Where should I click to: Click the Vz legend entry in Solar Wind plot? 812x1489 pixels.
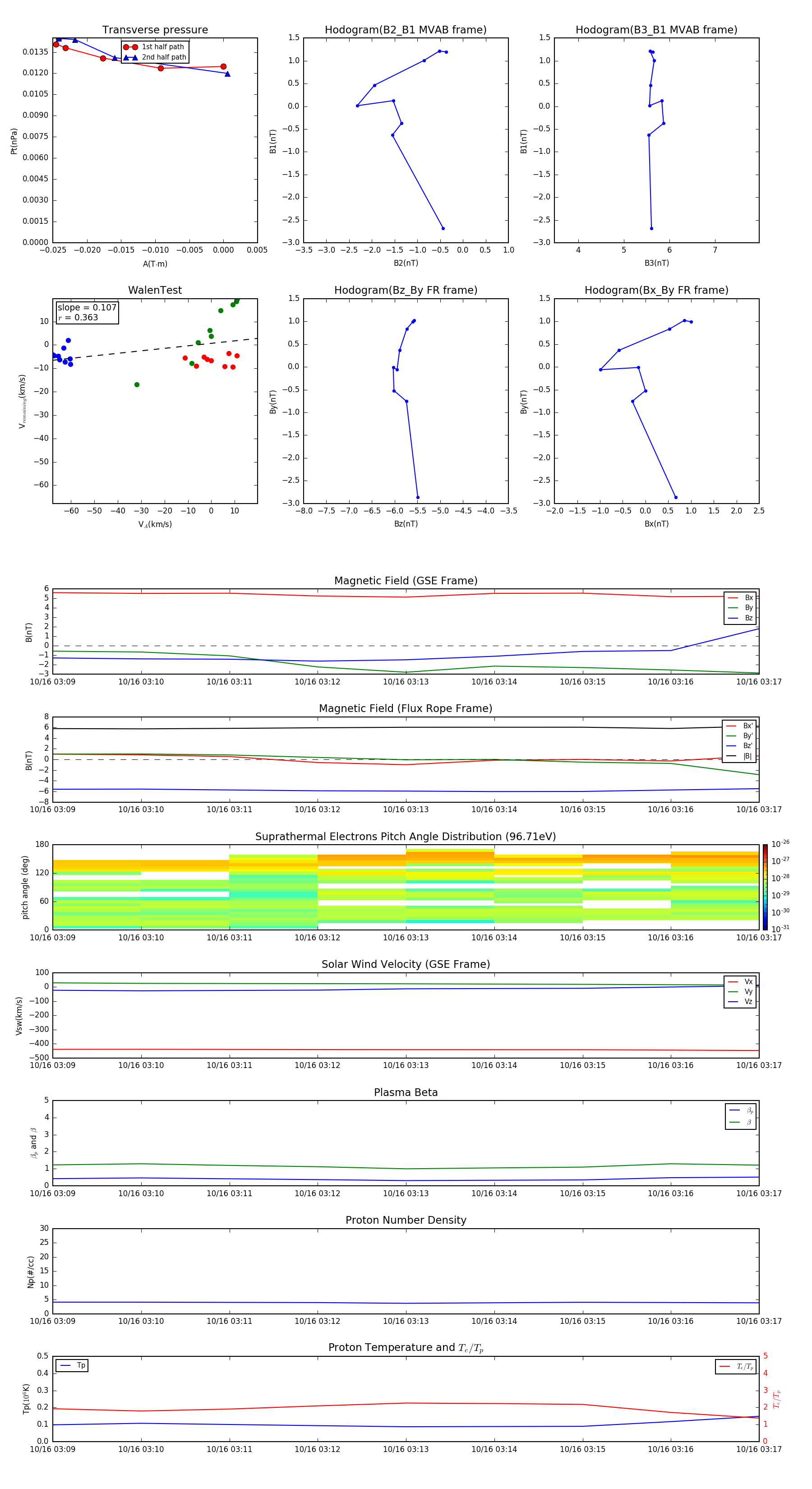pyautogui.click(x=740, y=1001)
